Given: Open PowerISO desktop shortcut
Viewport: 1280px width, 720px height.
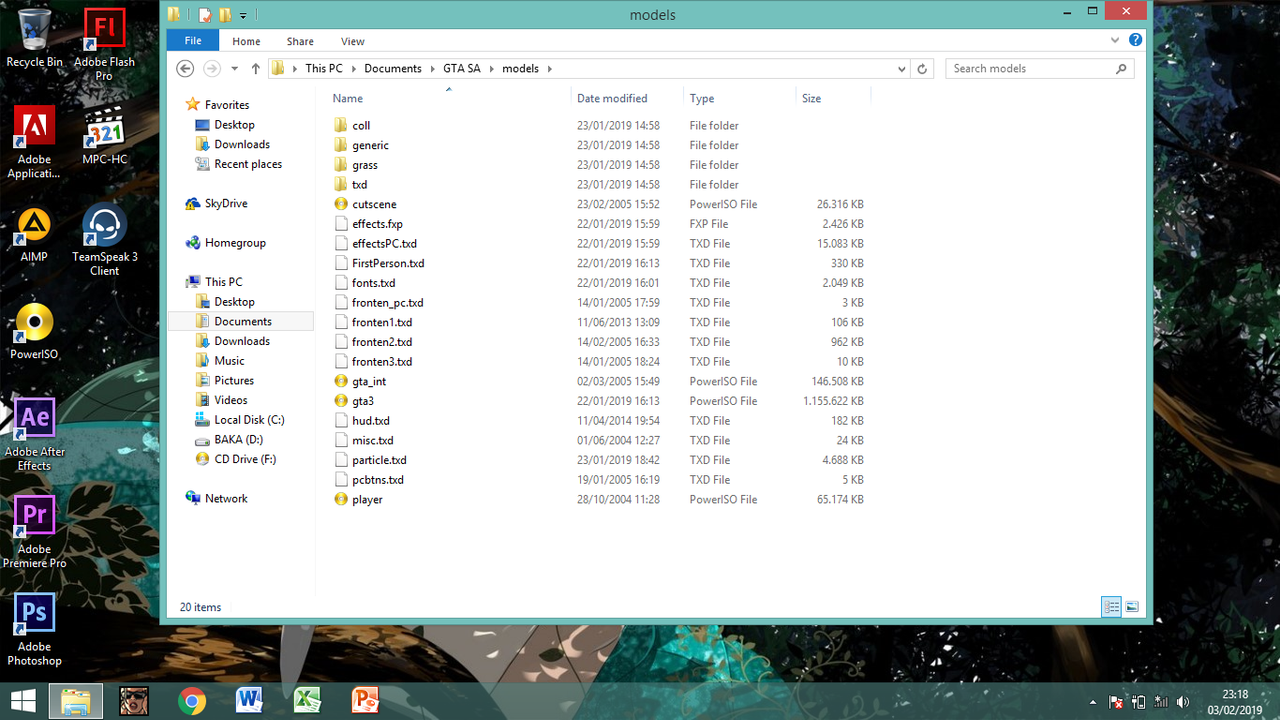Looking at the screenshot, I should point(34,331).
